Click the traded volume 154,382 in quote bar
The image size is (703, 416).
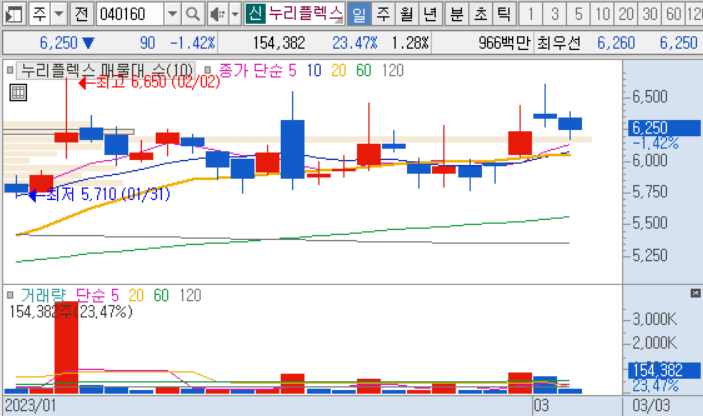[x=279, y=43]
